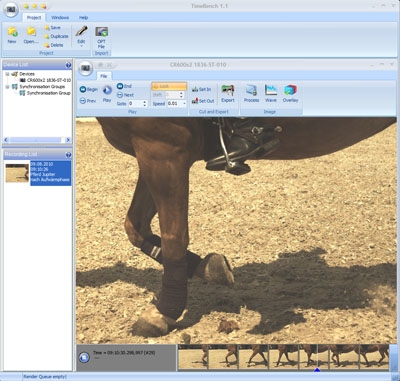The height and width of the screenshot is (381, 410).
Task: Delete the project
Action: (54, 45)
